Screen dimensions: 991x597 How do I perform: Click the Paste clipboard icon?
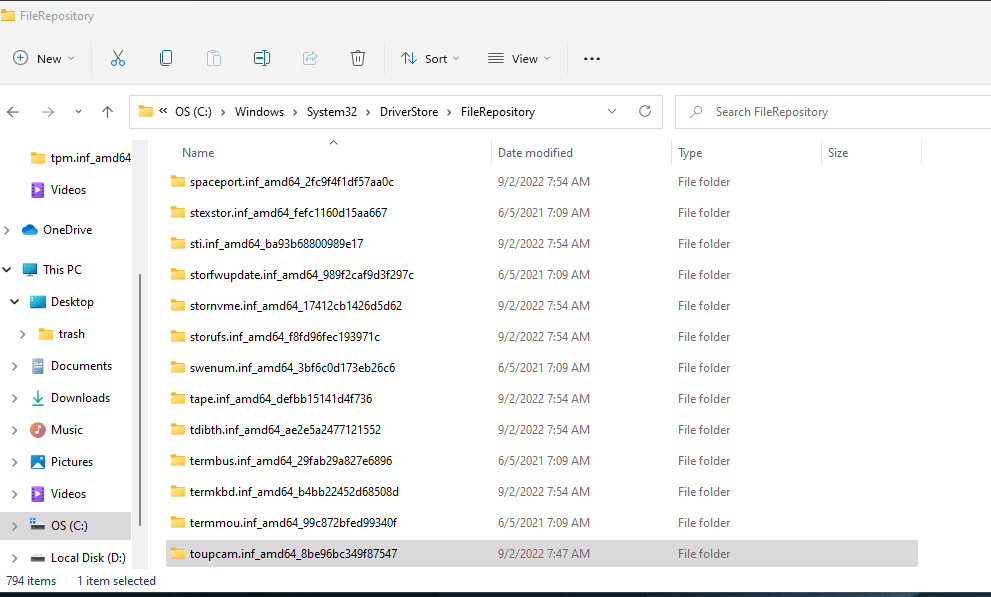[x=214, y=58]
